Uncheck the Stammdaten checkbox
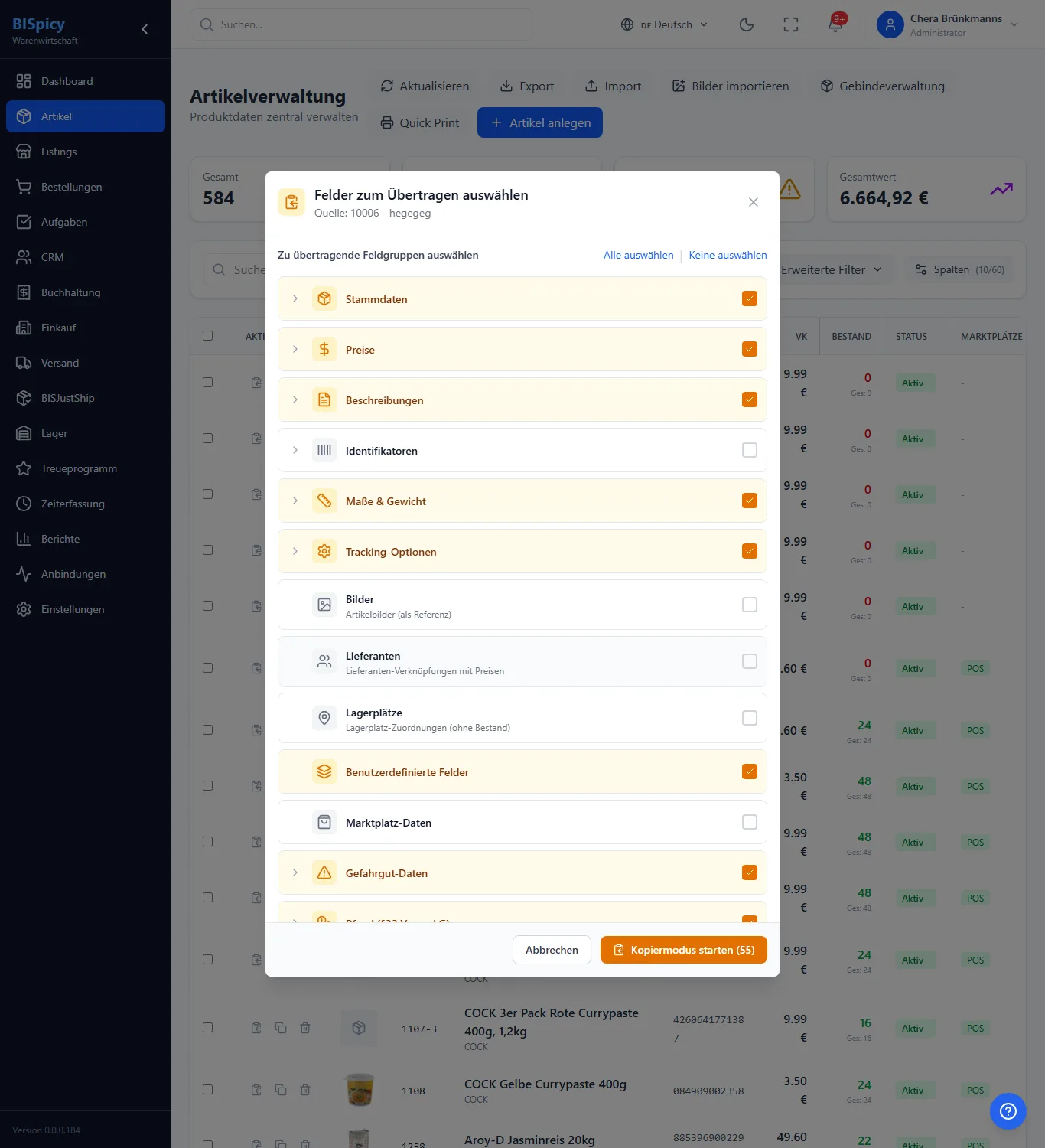This screenshot has width=1045, height=1148. [x=750, y=298]
